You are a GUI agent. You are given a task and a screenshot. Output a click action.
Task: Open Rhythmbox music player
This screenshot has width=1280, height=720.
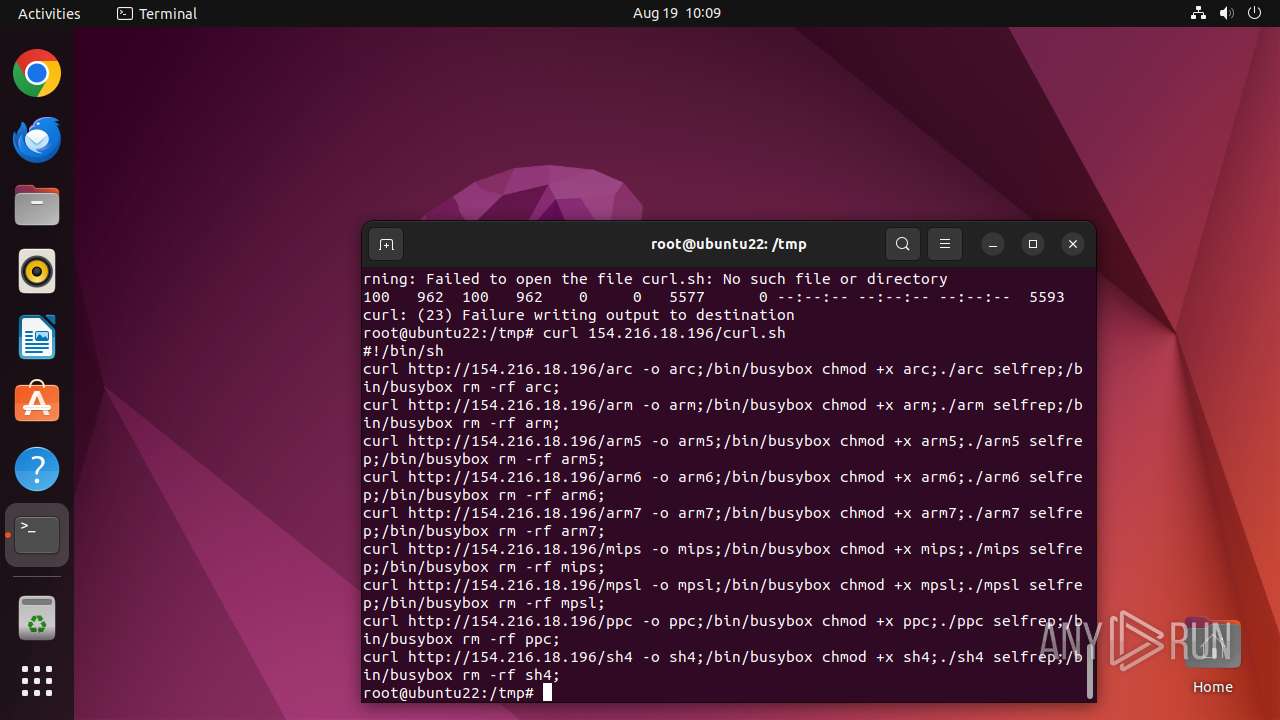37,272
